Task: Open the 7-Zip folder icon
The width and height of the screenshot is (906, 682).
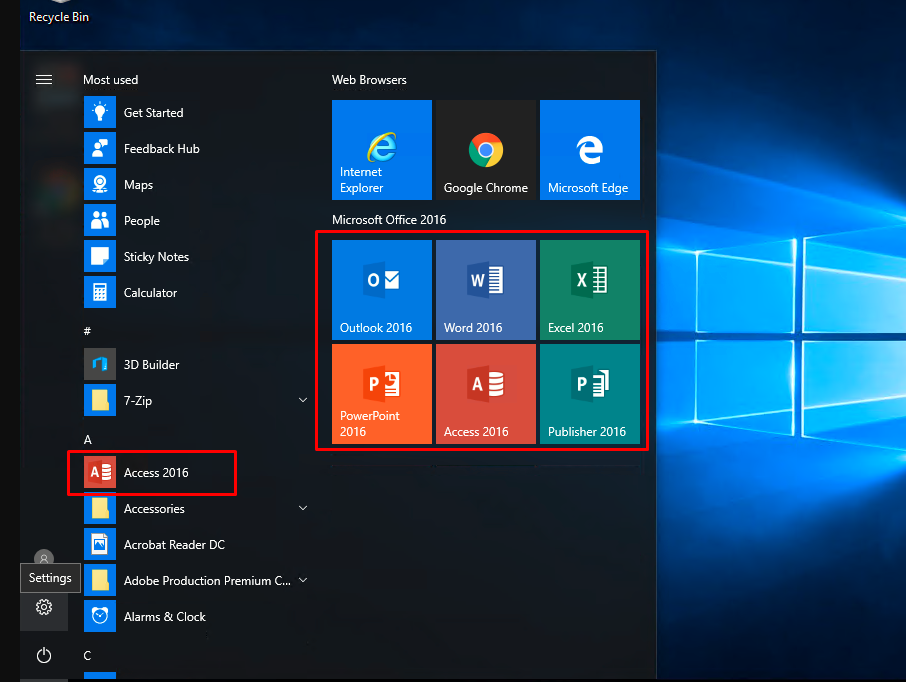Action: coord(99,400)
